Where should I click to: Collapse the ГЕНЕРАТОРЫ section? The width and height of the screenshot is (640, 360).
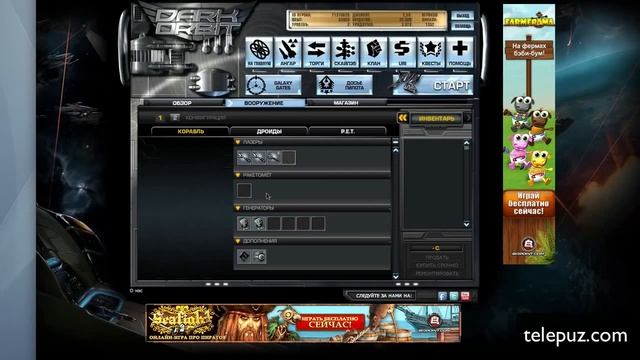[x=238, y=208]
